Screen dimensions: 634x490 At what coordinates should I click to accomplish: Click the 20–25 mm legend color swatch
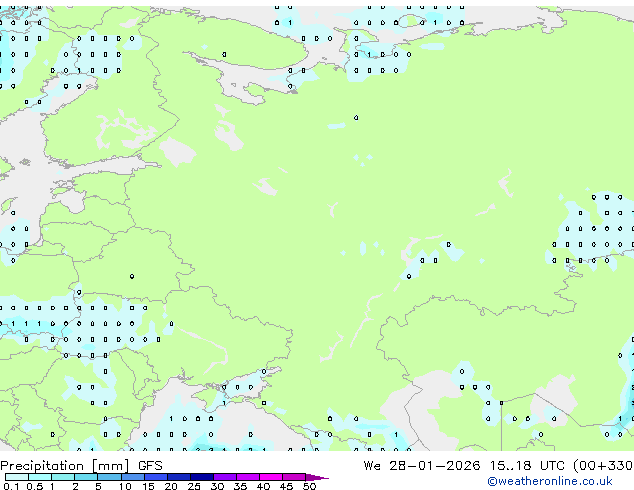(178, 477)
